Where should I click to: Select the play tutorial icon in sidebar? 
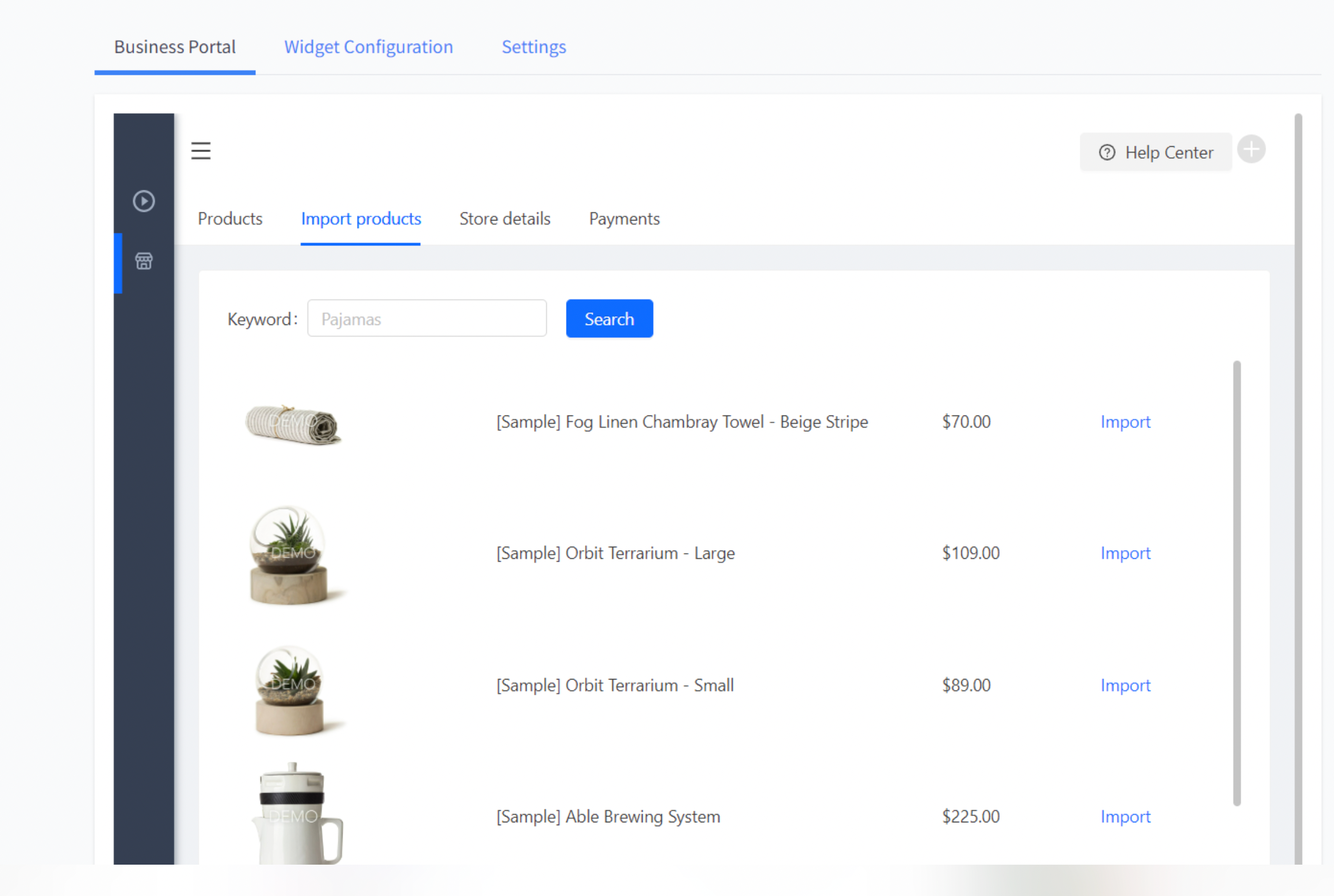(x=143, y=201)
